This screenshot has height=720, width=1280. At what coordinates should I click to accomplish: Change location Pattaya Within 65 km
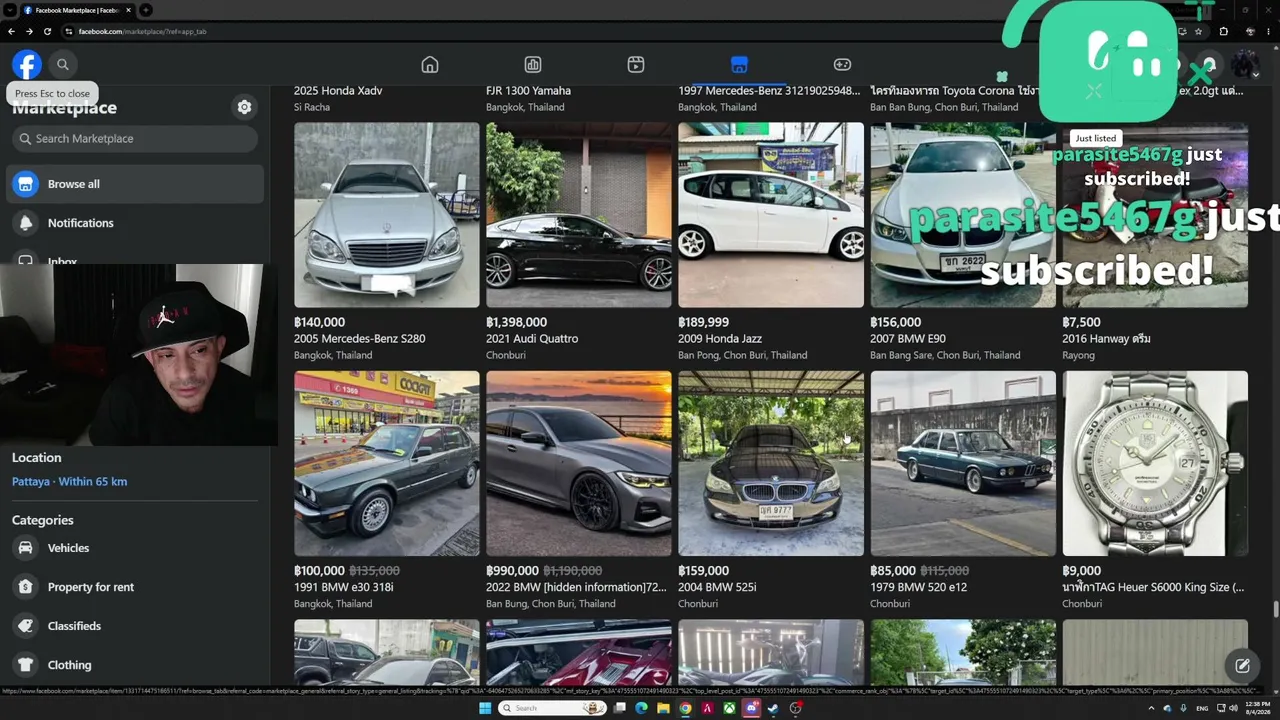tap(69, 481)
